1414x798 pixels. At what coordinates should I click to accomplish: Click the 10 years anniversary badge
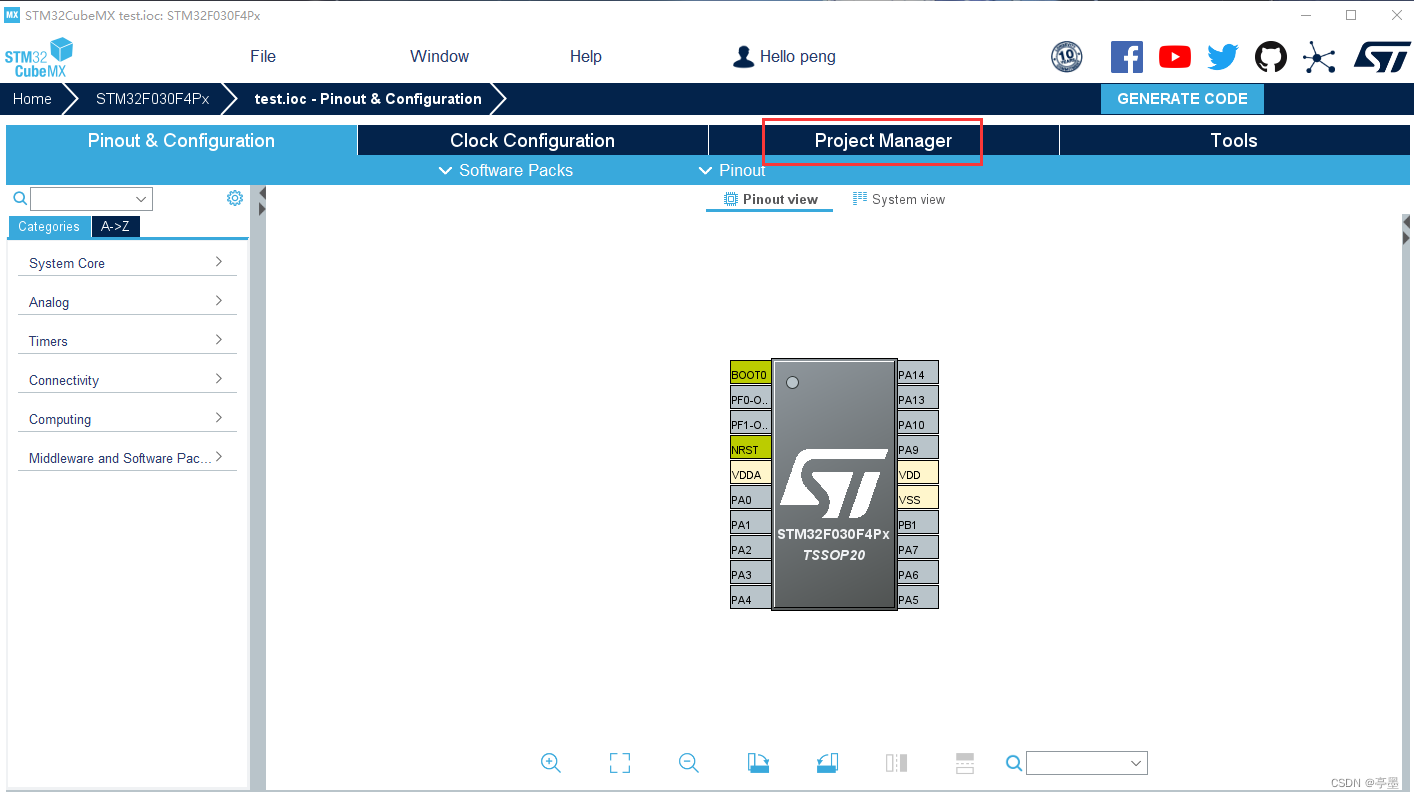point(1067,57)
